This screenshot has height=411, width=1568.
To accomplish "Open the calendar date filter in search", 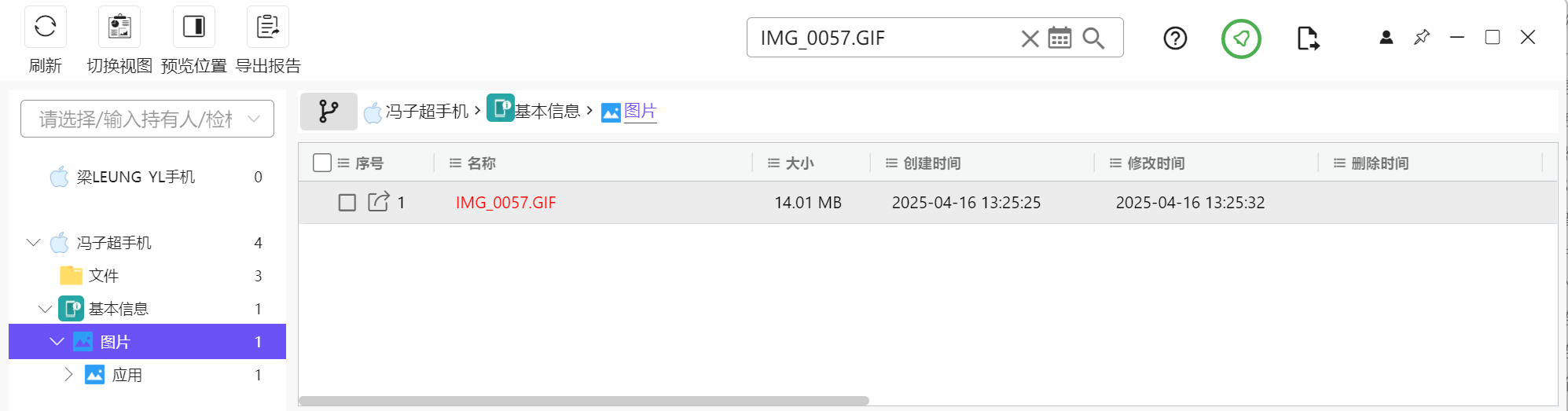I will (1059, 38).
